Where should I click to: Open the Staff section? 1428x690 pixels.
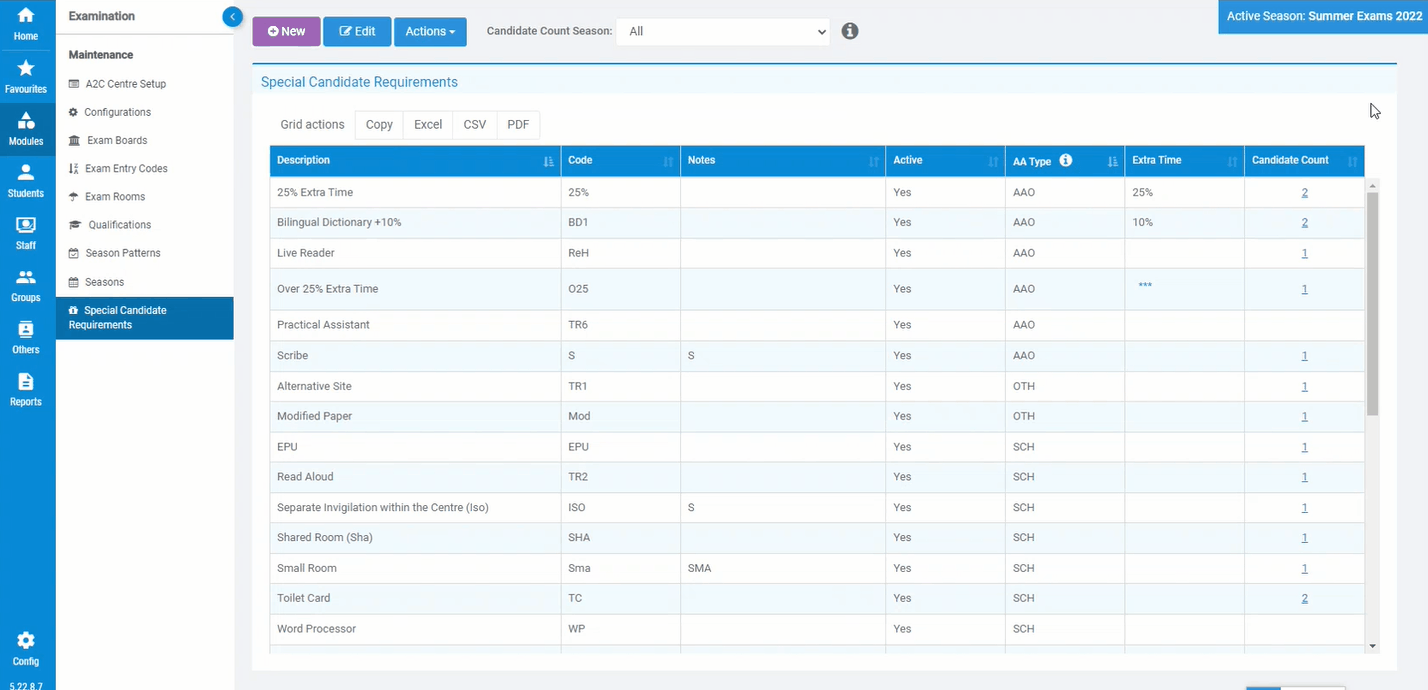click(x=26, y=232)
